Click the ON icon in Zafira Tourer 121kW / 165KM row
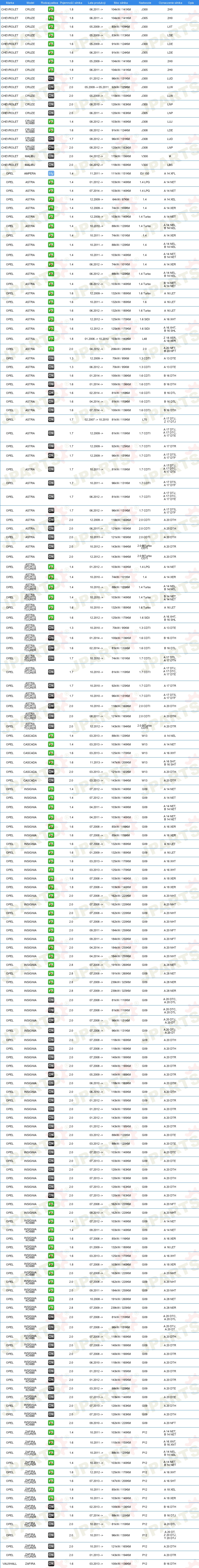 [x=51, y=1546]
